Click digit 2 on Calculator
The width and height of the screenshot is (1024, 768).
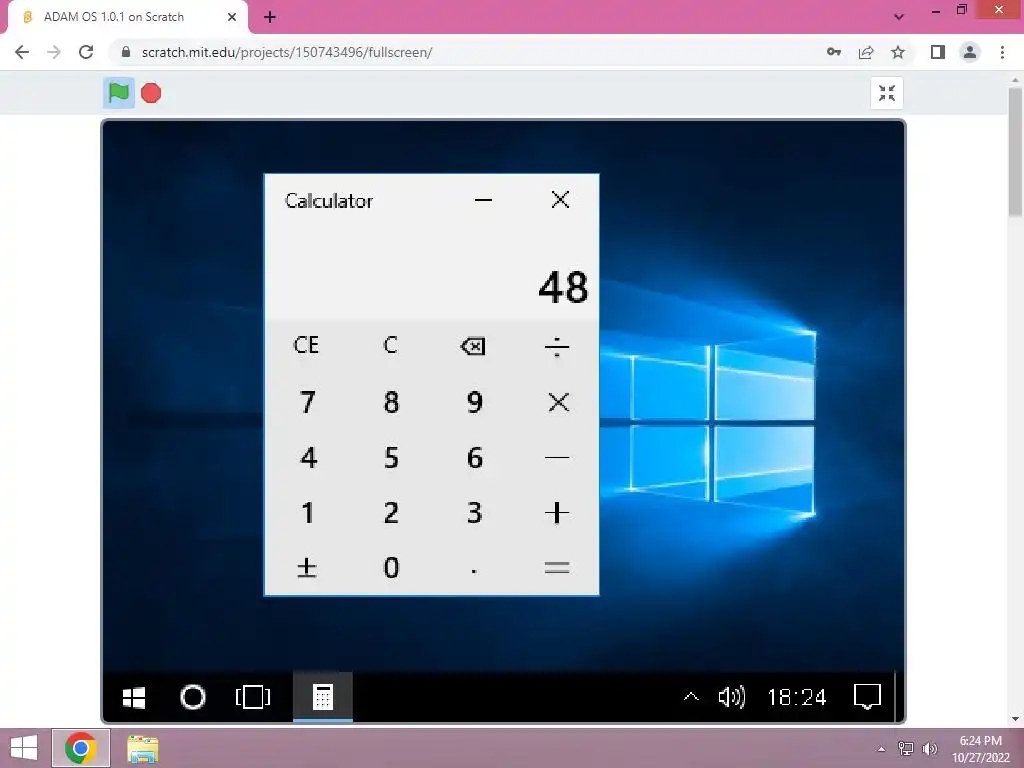point(391,513)
